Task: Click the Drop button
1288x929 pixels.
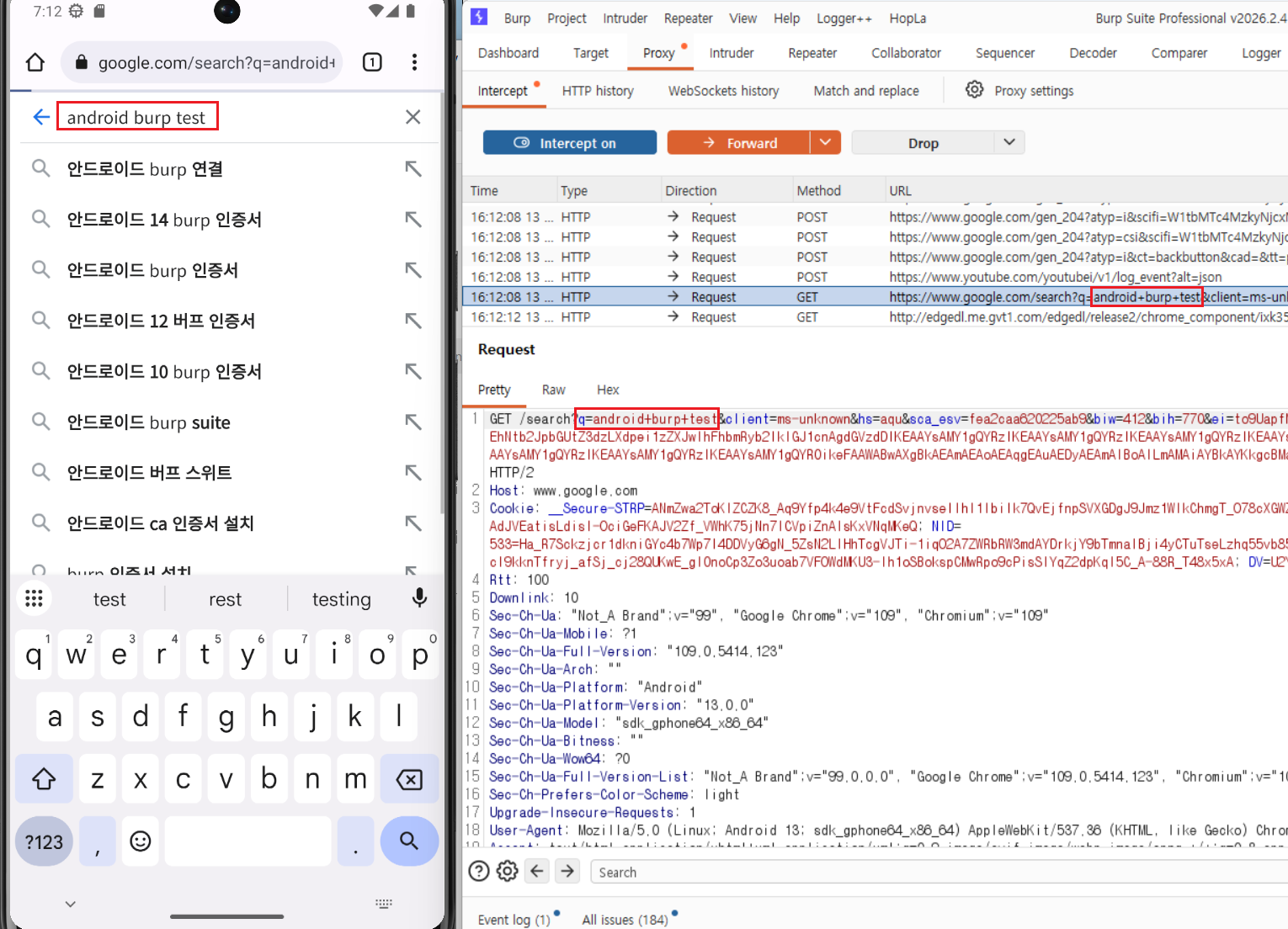Action: pos(923,143)
